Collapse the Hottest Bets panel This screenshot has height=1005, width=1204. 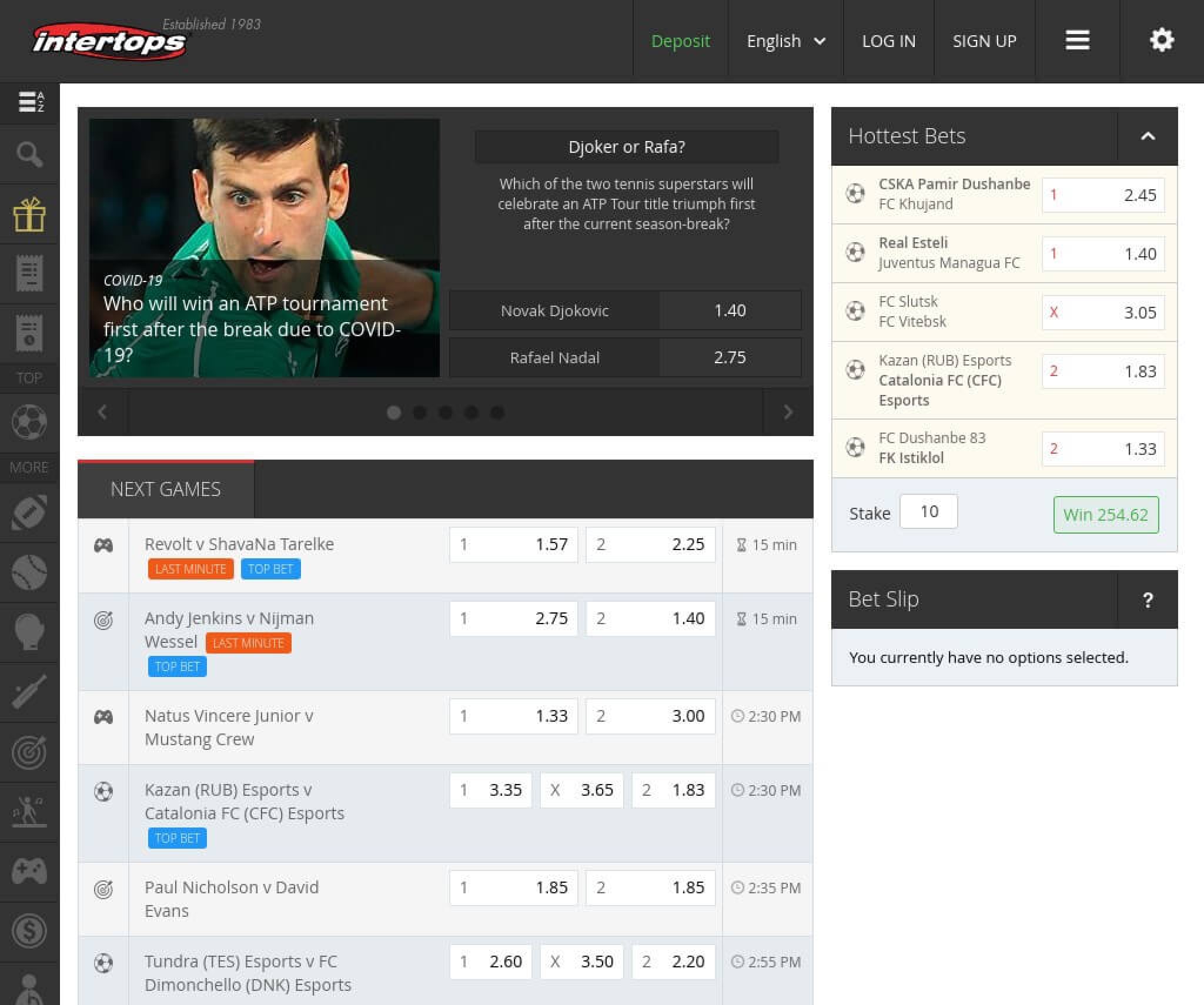click(x=1148, y=136)
